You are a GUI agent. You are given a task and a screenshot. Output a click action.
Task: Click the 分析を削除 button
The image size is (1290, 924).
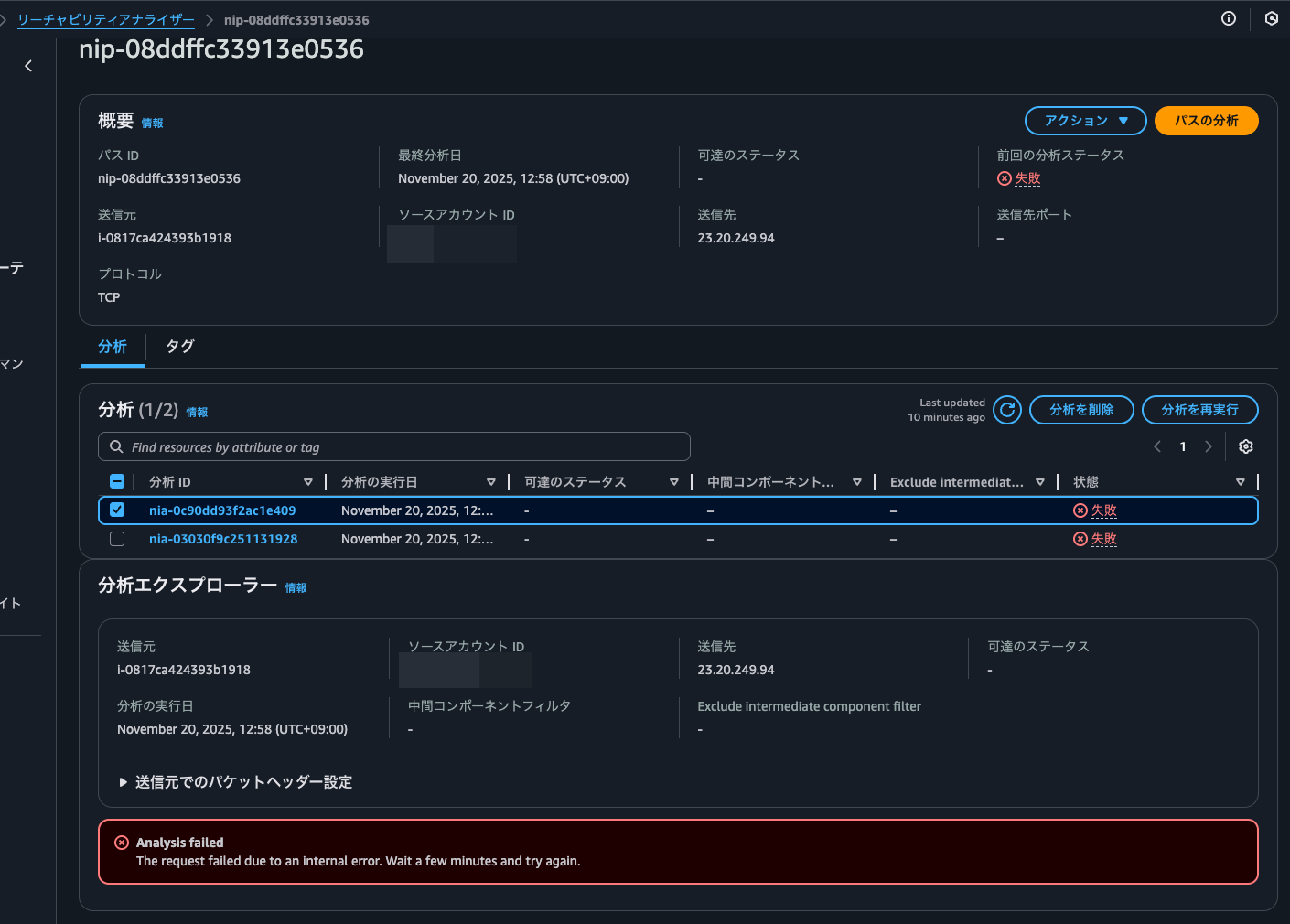coord(1080,410)
